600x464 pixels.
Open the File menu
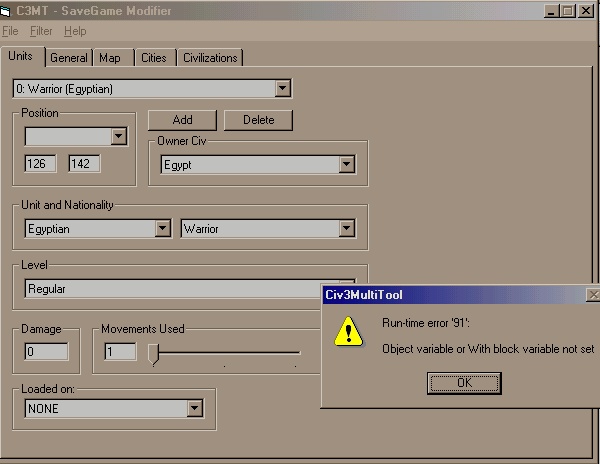[10, 32]
